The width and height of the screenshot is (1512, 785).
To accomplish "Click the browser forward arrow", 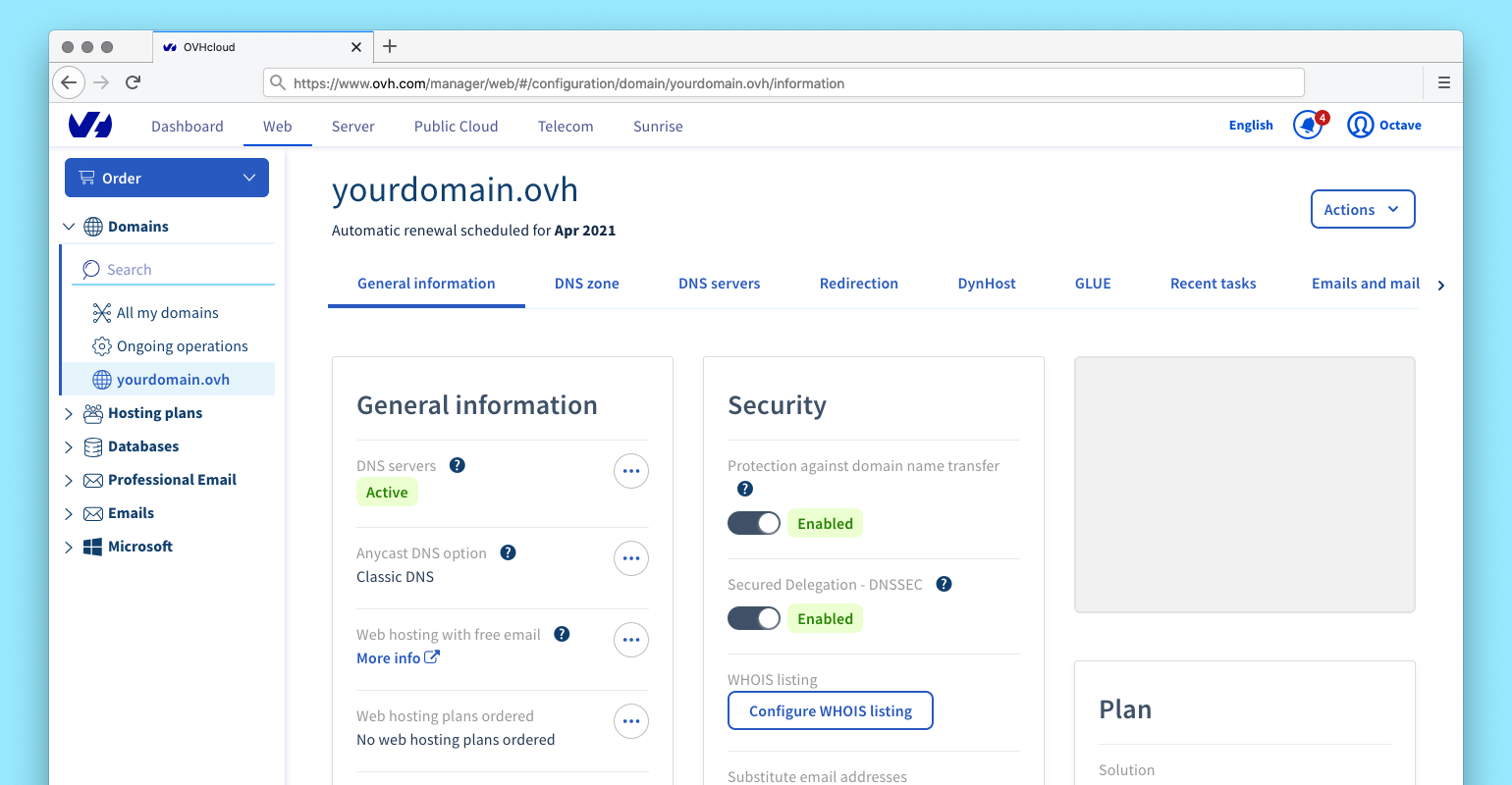I will click(x=101, y=82).
